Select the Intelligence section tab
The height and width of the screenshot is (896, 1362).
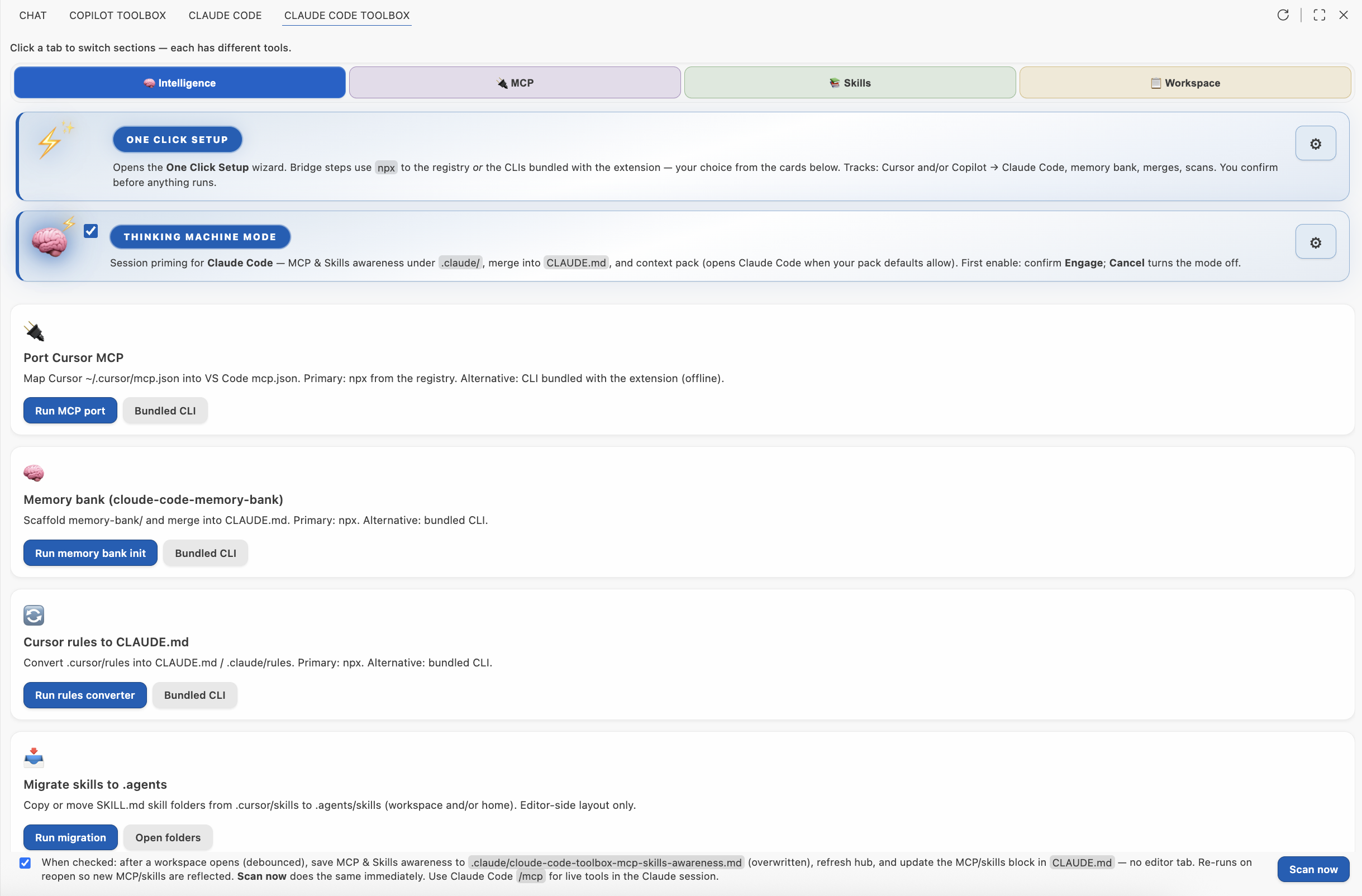(x=180, y=83)
